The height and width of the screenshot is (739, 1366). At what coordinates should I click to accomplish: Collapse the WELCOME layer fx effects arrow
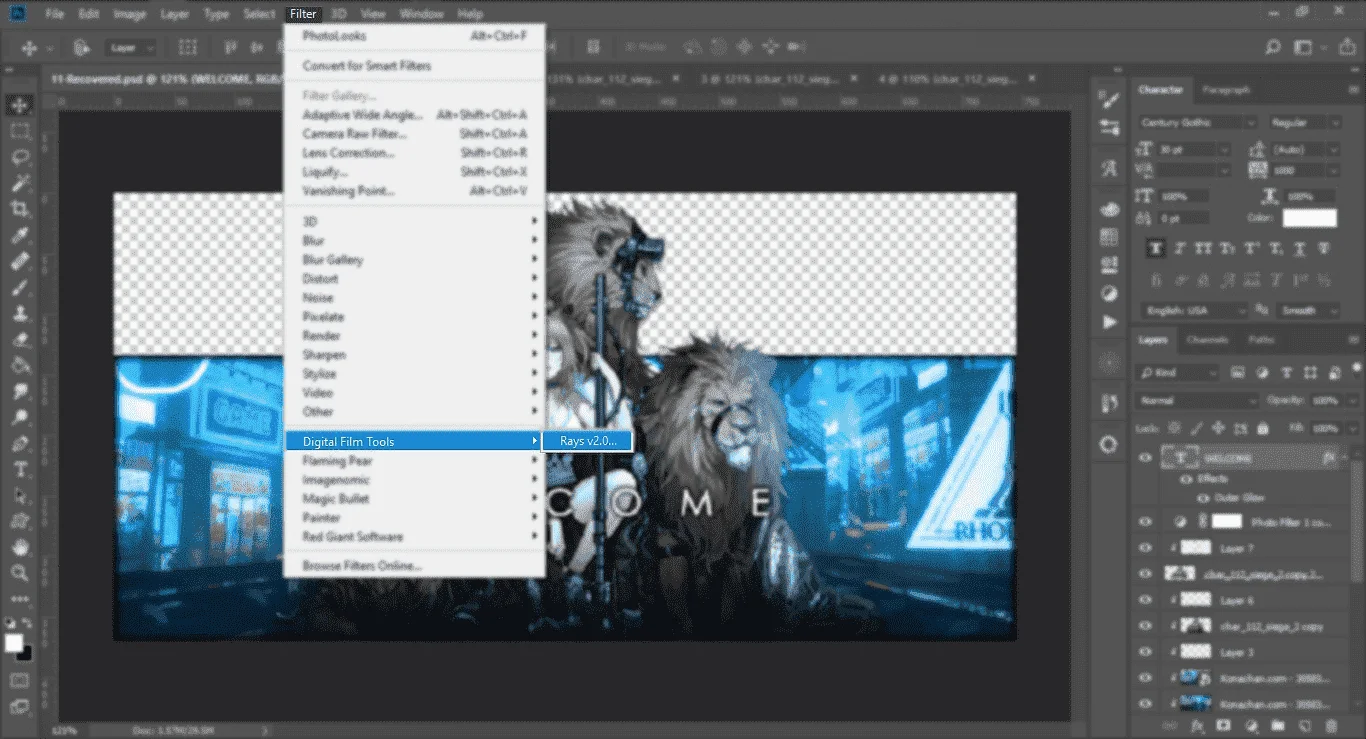1342,458
